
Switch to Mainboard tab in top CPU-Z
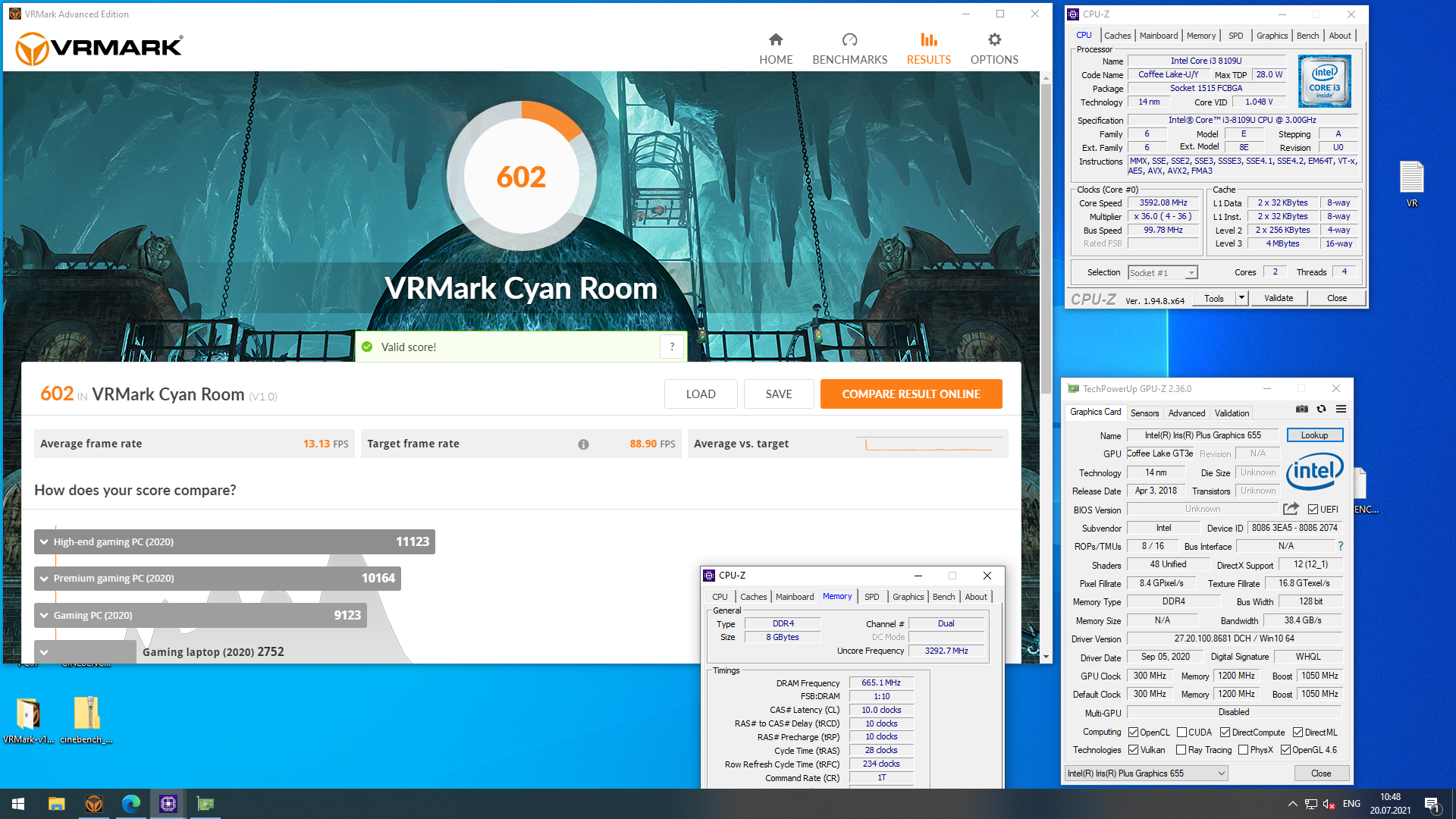(x=1159, y=36)
